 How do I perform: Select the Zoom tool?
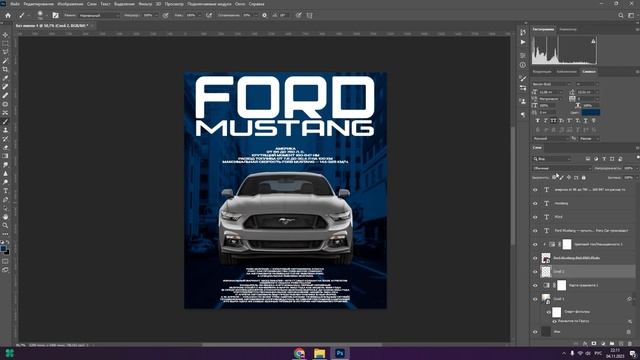point(5,225)
